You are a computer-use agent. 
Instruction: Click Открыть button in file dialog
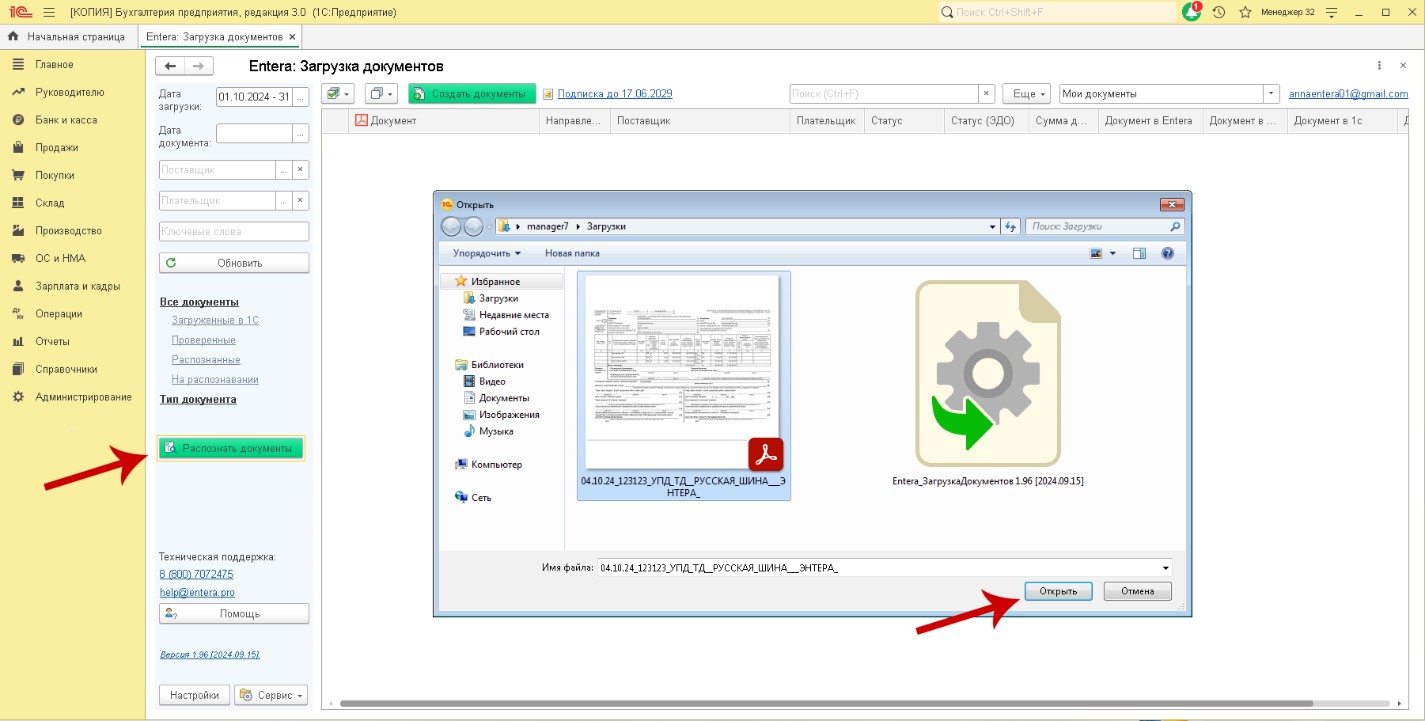click(1058, 591)
